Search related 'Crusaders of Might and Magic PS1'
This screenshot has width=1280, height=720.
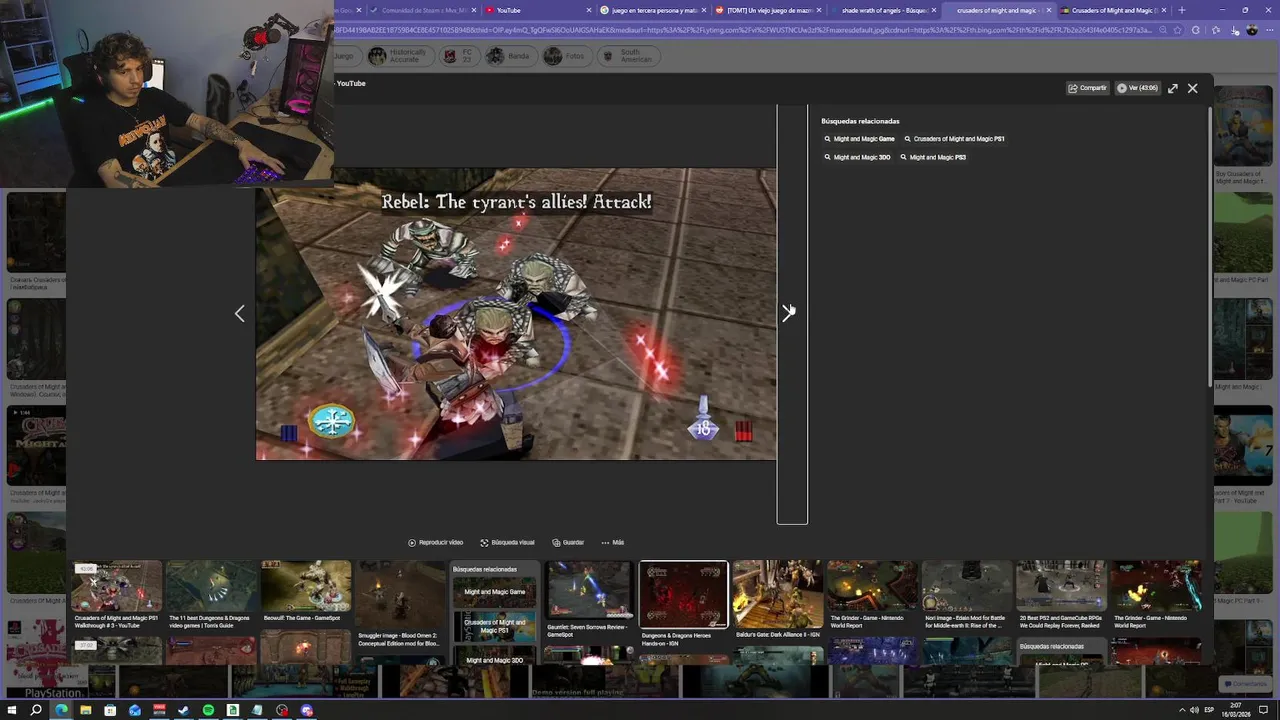coord(954,139)
